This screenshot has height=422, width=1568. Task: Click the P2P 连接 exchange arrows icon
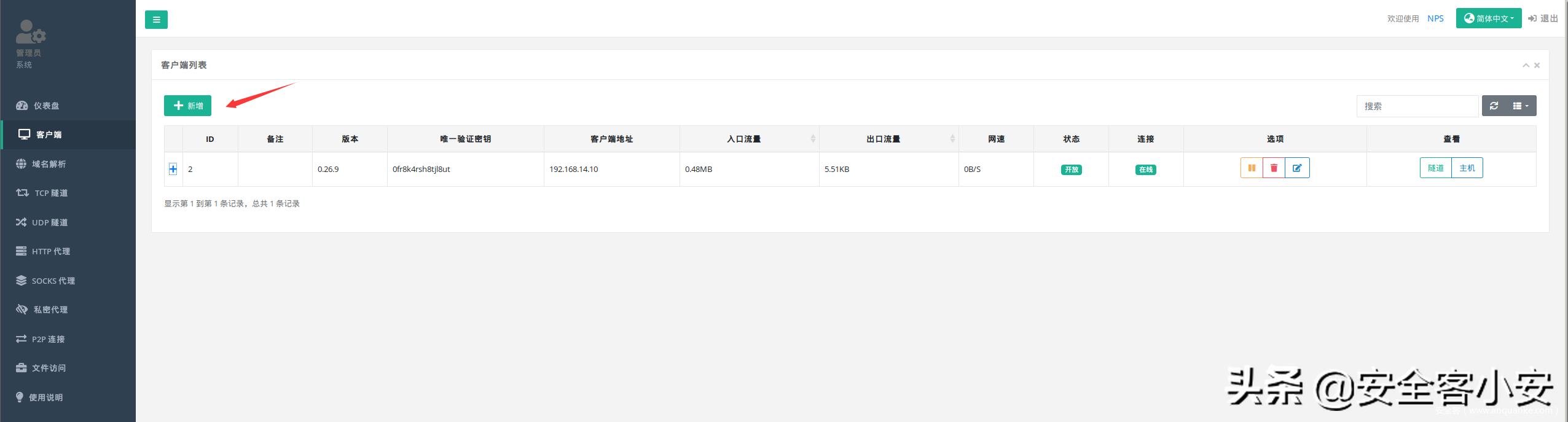click(21, 339)
